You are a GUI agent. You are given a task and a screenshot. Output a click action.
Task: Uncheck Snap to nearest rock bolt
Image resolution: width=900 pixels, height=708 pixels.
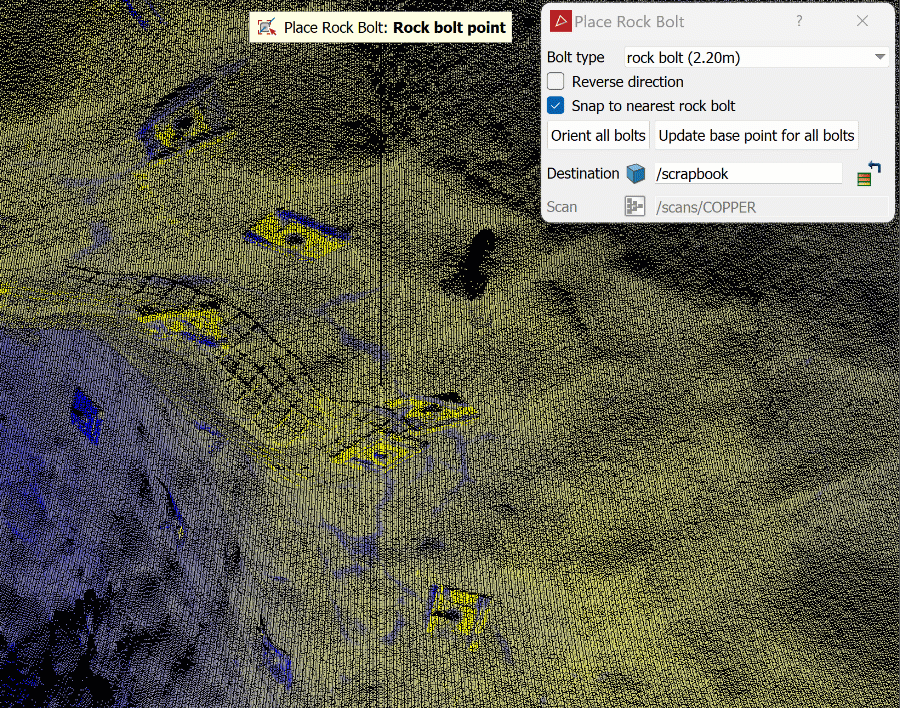[x=556, y=106]
